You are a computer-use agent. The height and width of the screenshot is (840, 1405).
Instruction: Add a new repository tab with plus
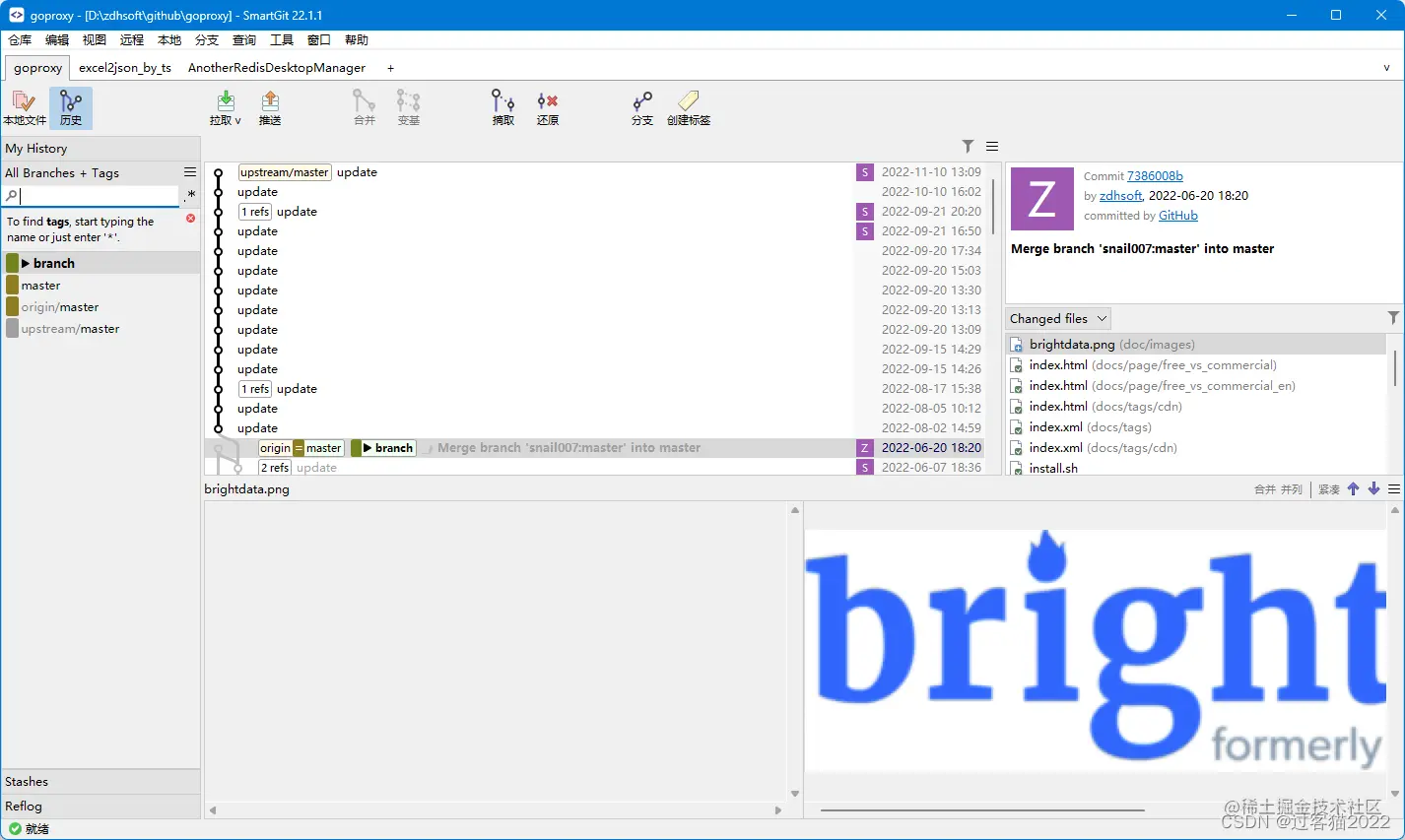click(x=390, y=68)
